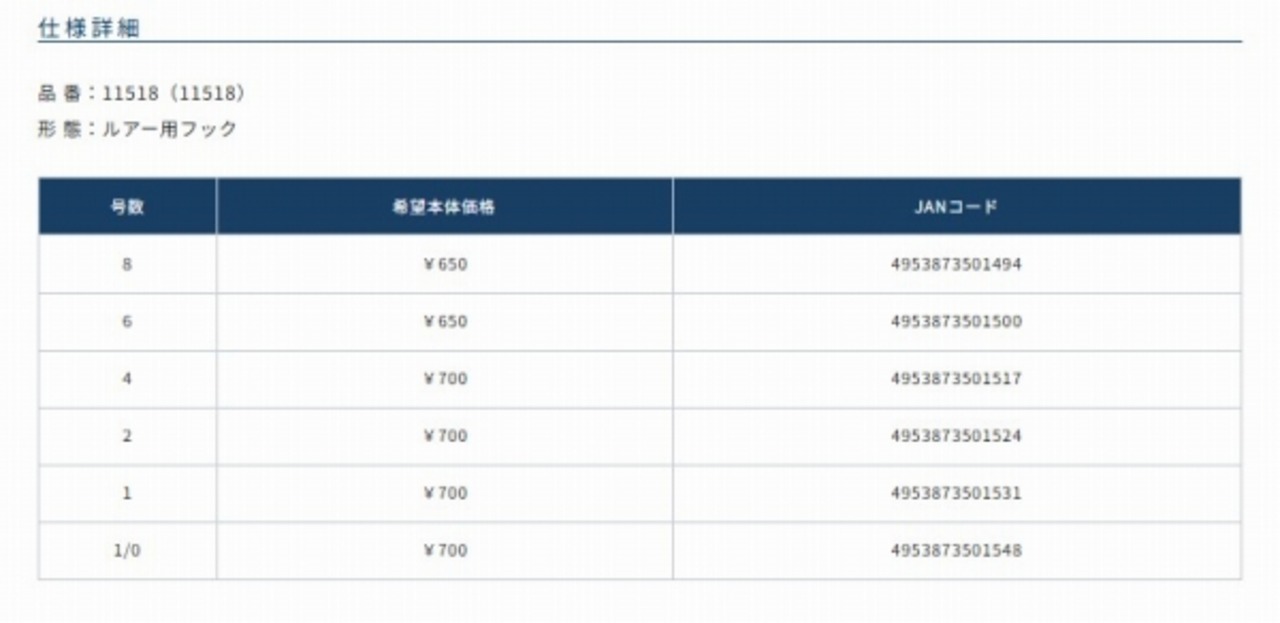Click size 8 in the 号数 column
1280x623 pixels.
[127, 265]
